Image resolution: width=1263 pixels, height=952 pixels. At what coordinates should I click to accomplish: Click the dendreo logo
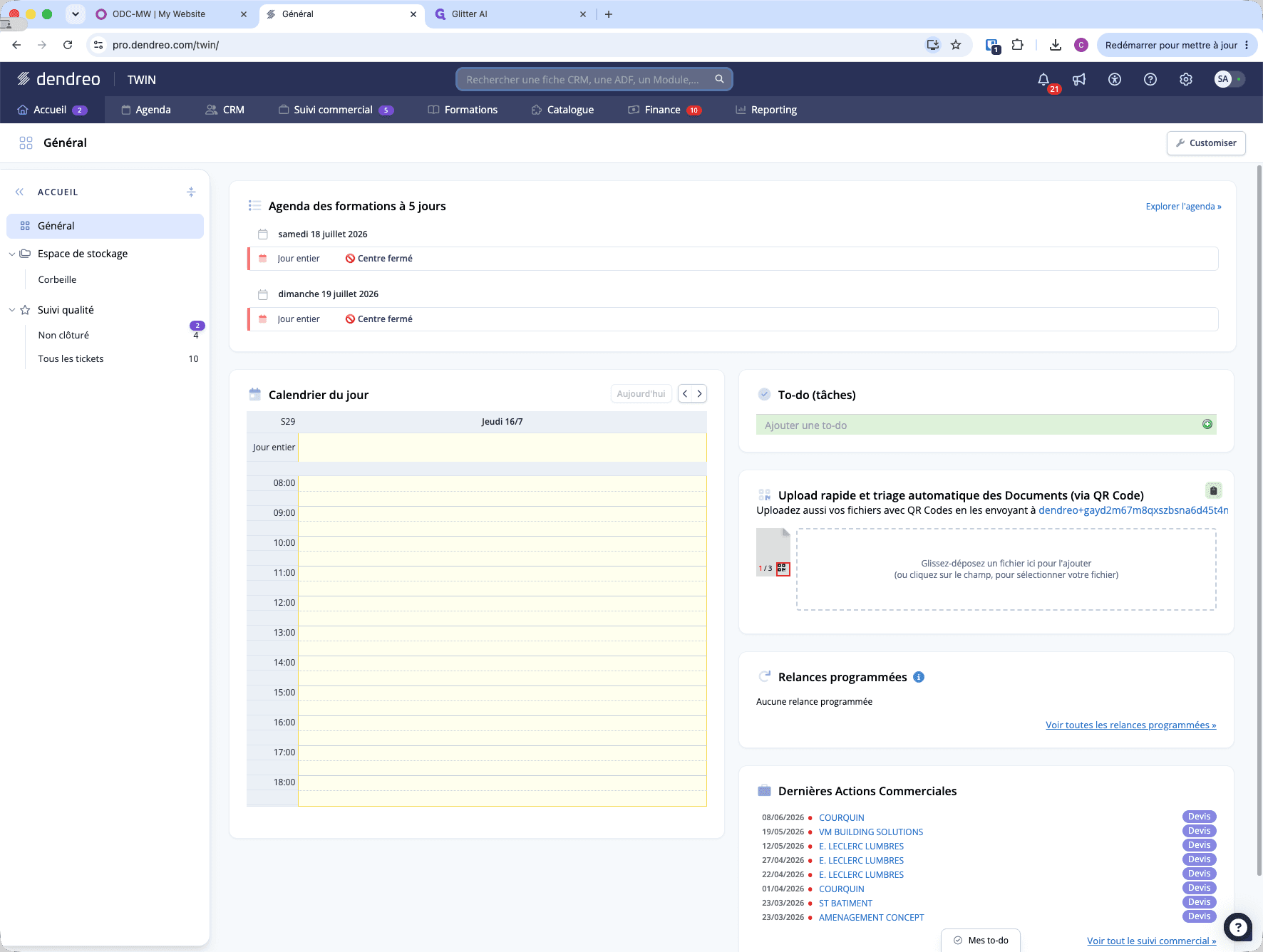click(x=59, y=79)
